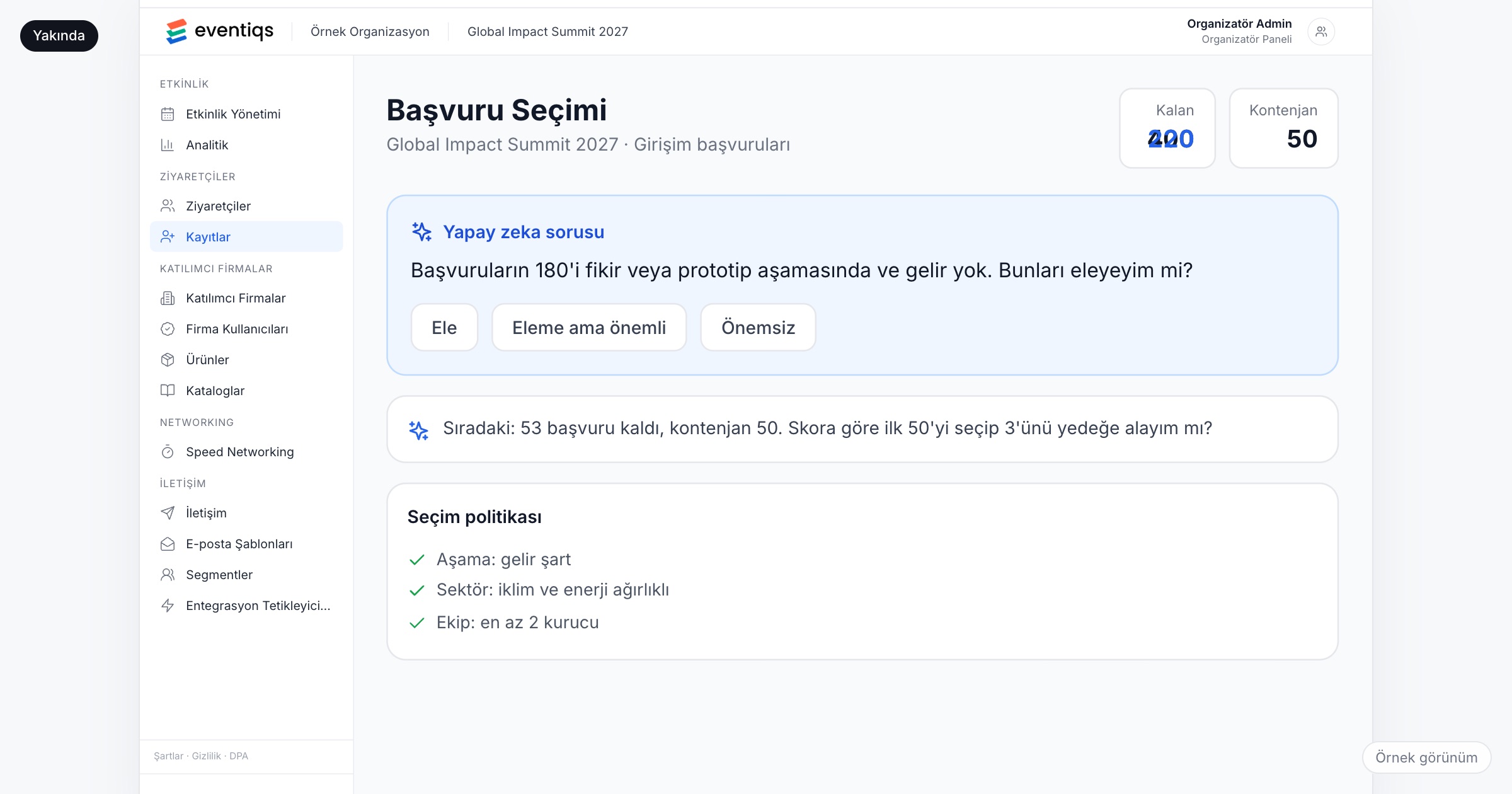
Task: Open the Gizlilik footer link
Action: point(207,756)
